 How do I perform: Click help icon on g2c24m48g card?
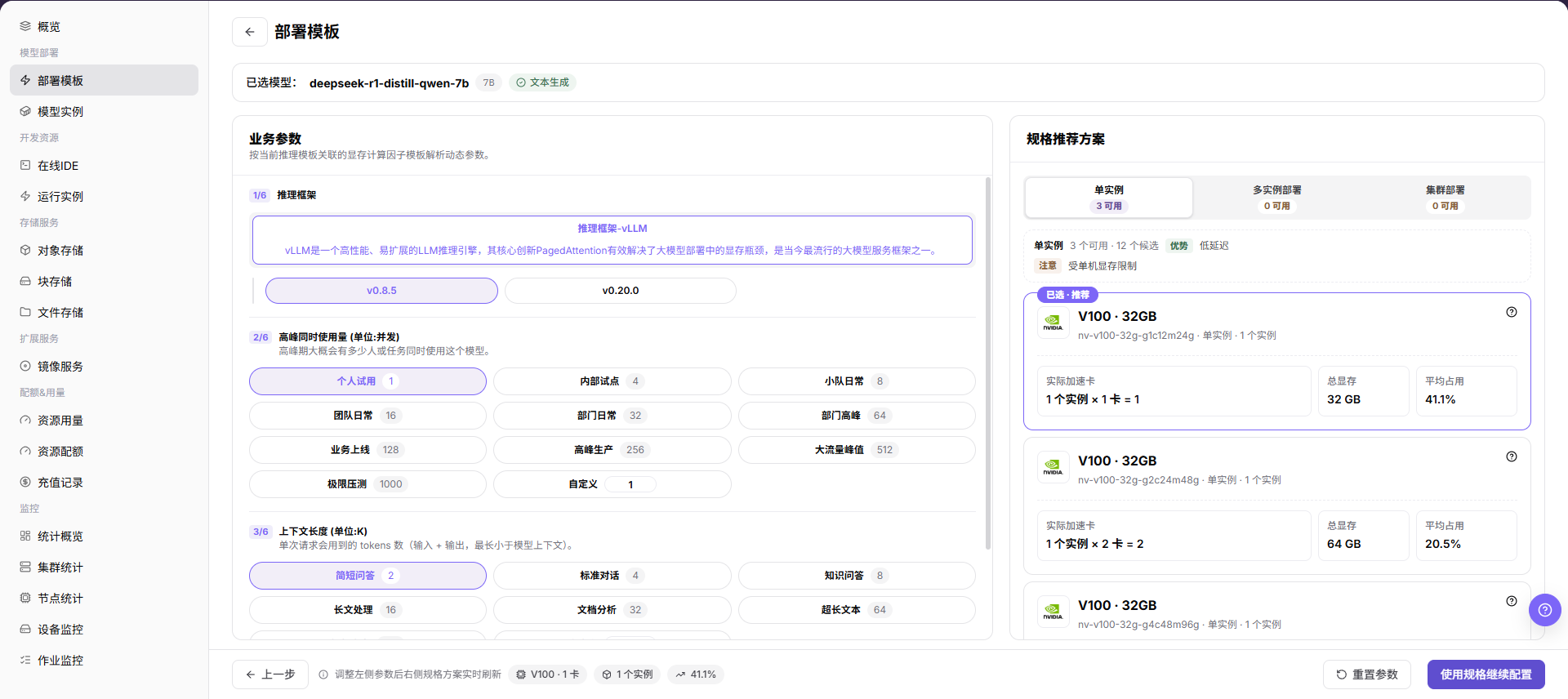(1512, 456)
